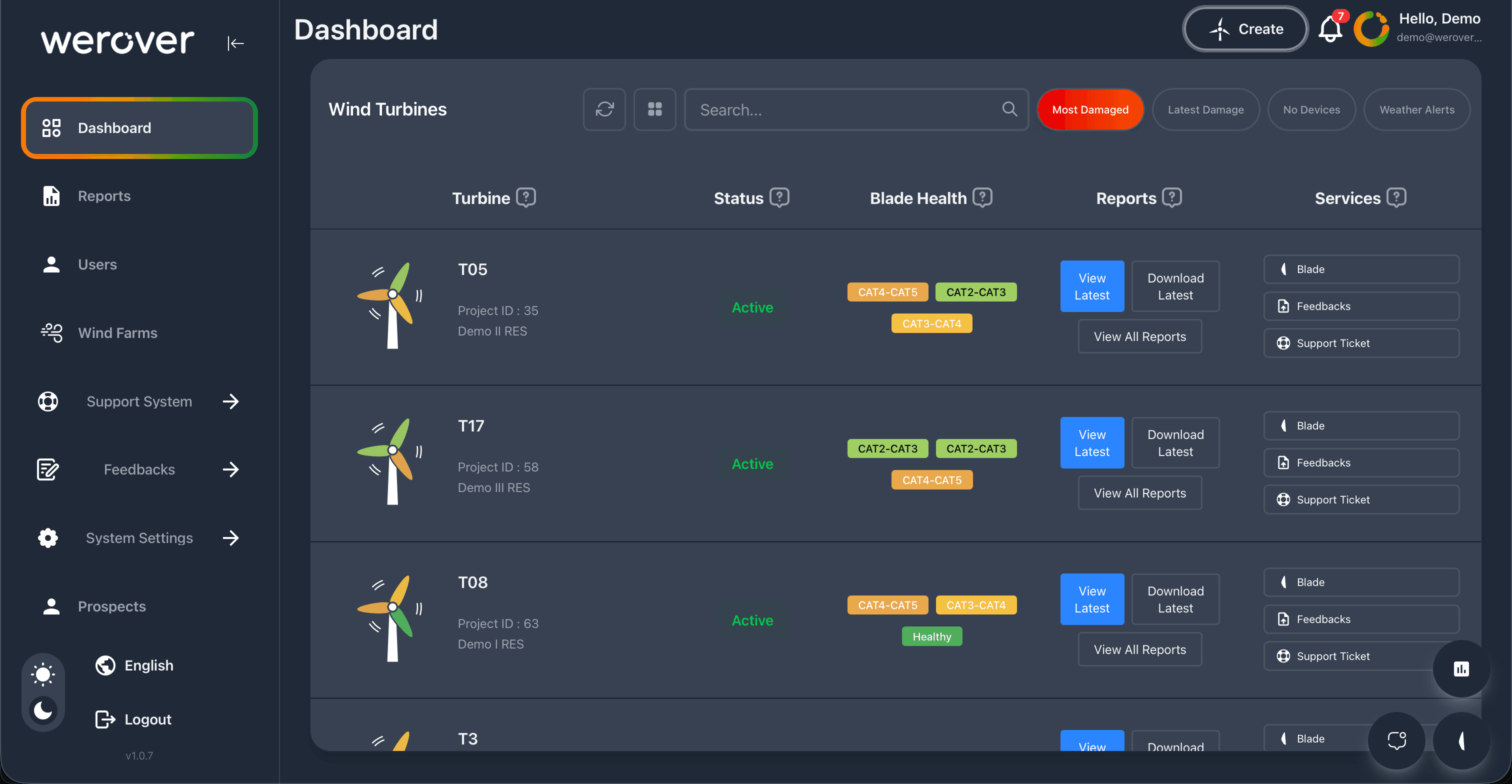Show help for the Blade Health column

(982, 197)
